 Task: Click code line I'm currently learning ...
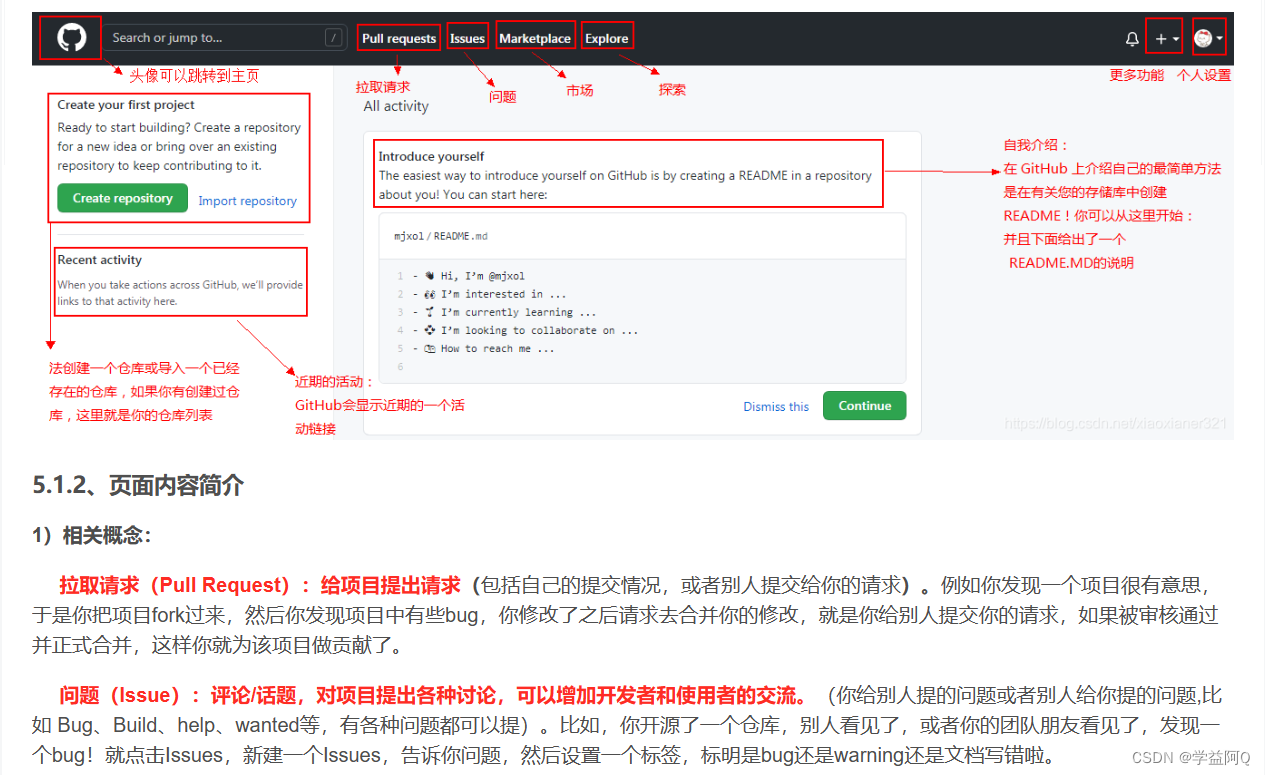point(504,312)
